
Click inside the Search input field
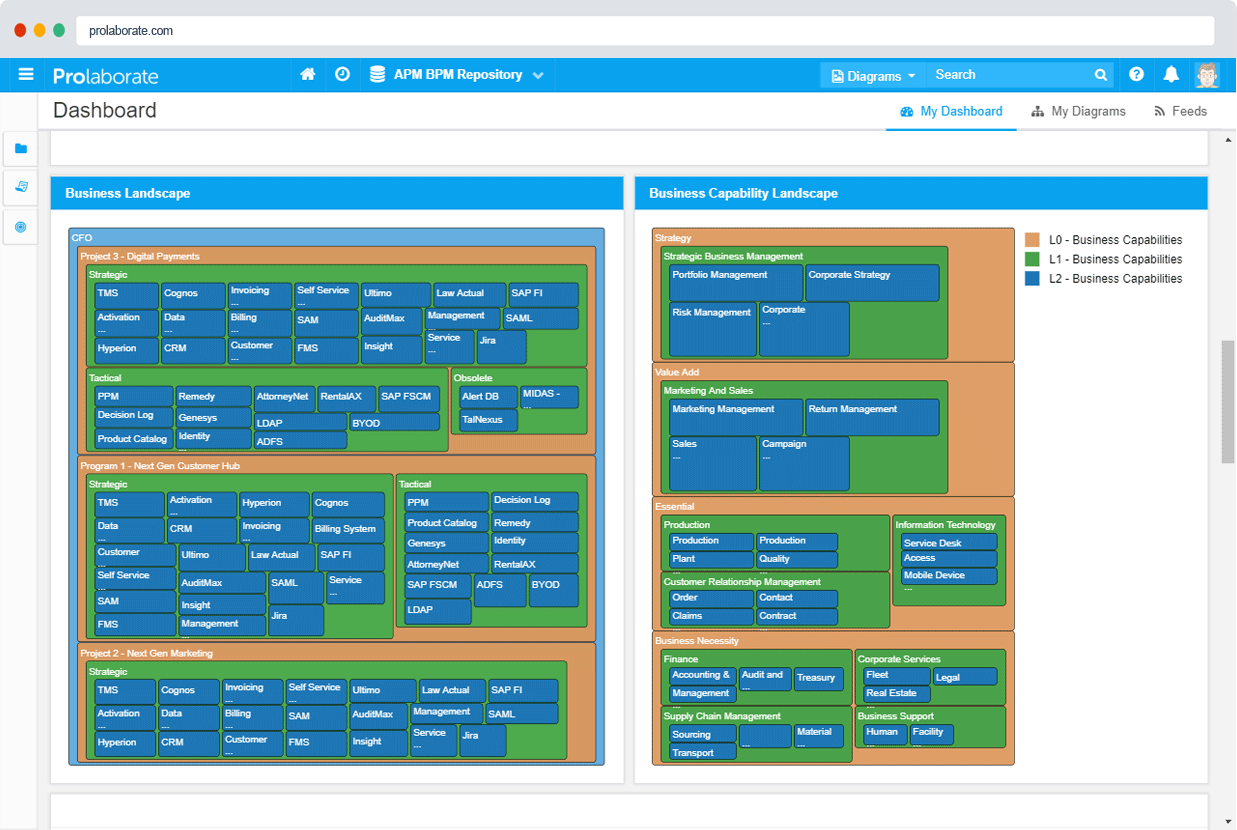point(1010,75)
